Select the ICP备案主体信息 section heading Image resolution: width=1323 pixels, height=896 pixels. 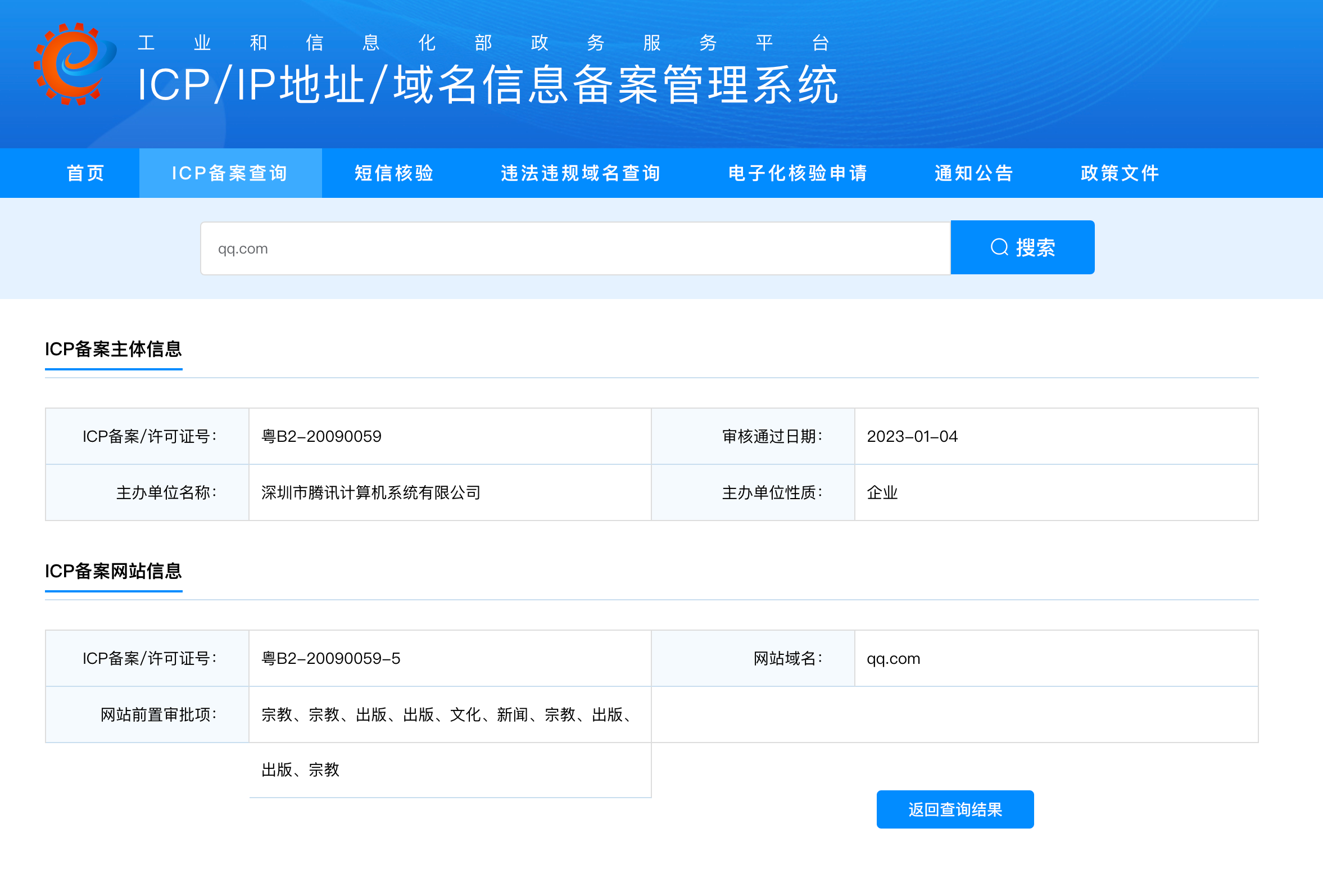(x=114, y=349)
